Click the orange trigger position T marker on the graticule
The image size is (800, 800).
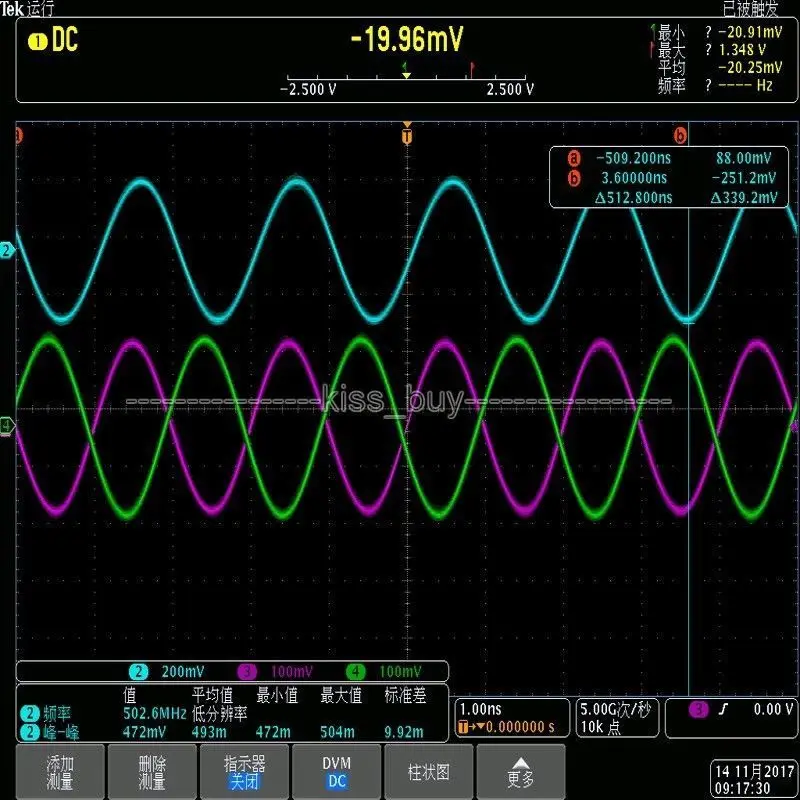click(407, 135)
